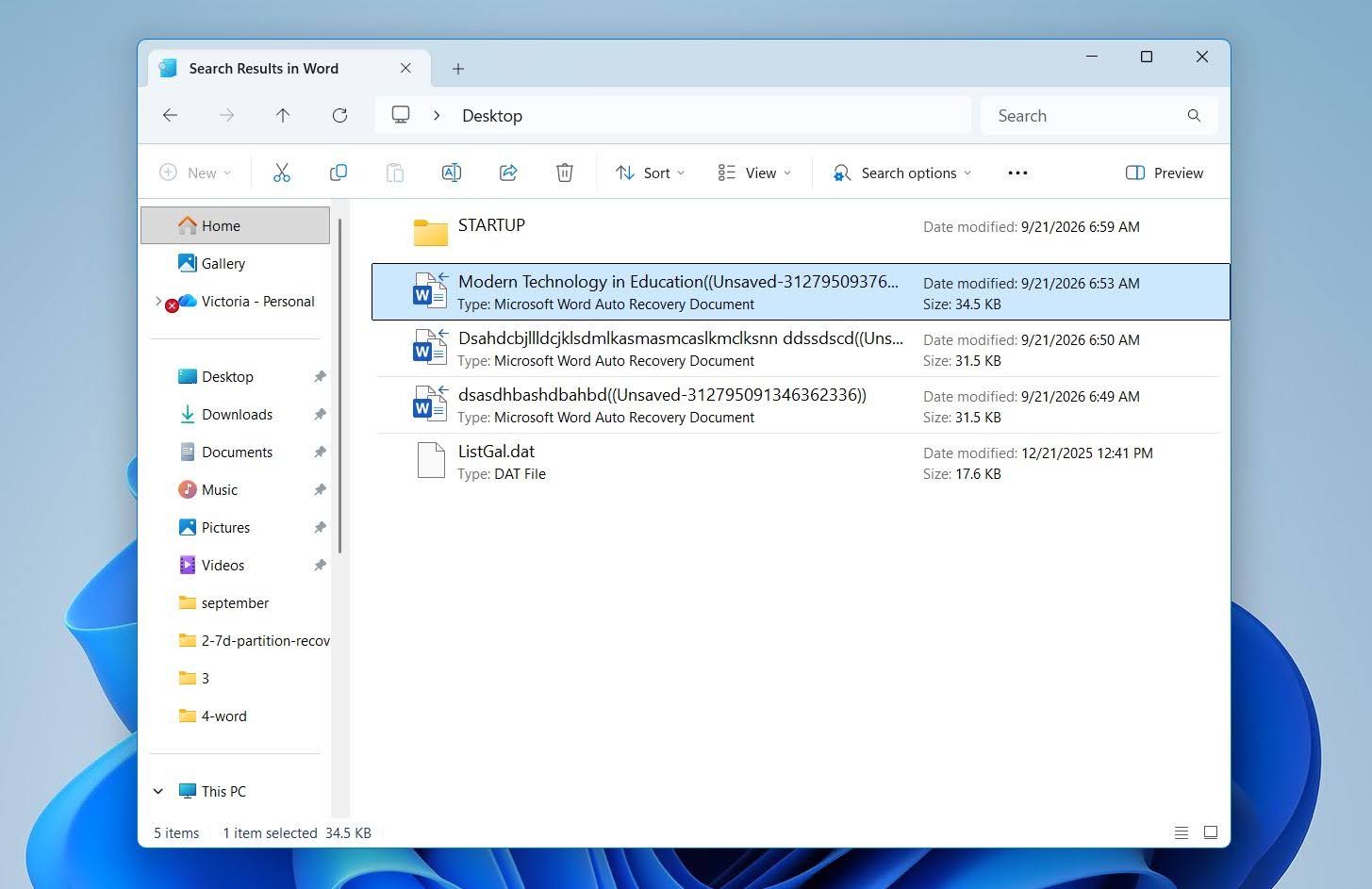Image resolution: width=1372 pixels, height=889 pixels.
Task: Click "5 items" in status bar
Action: (176, 832)
